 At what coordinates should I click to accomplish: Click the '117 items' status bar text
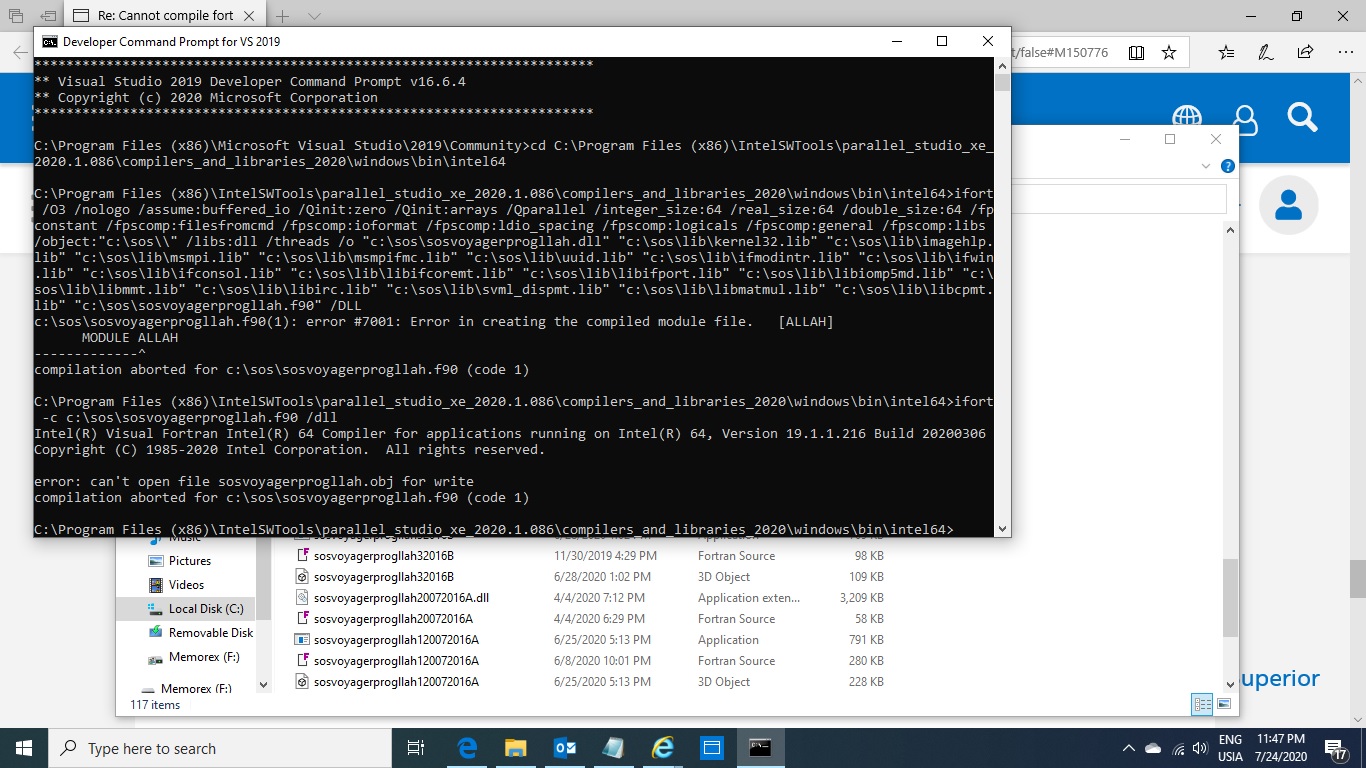coord(155,705)
